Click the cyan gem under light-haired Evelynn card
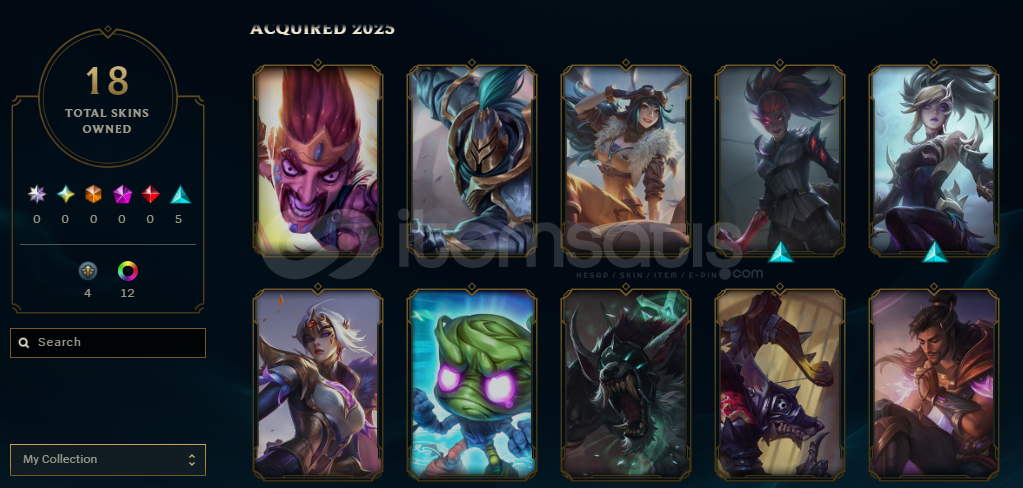This screenshot has width=1023, height=488. pyautogui.click(x=934, y=252)
